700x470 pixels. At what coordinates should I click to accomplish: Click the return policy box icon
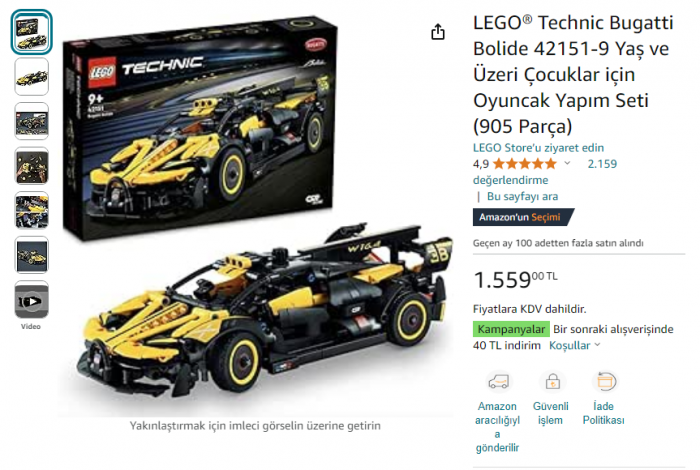606,382
